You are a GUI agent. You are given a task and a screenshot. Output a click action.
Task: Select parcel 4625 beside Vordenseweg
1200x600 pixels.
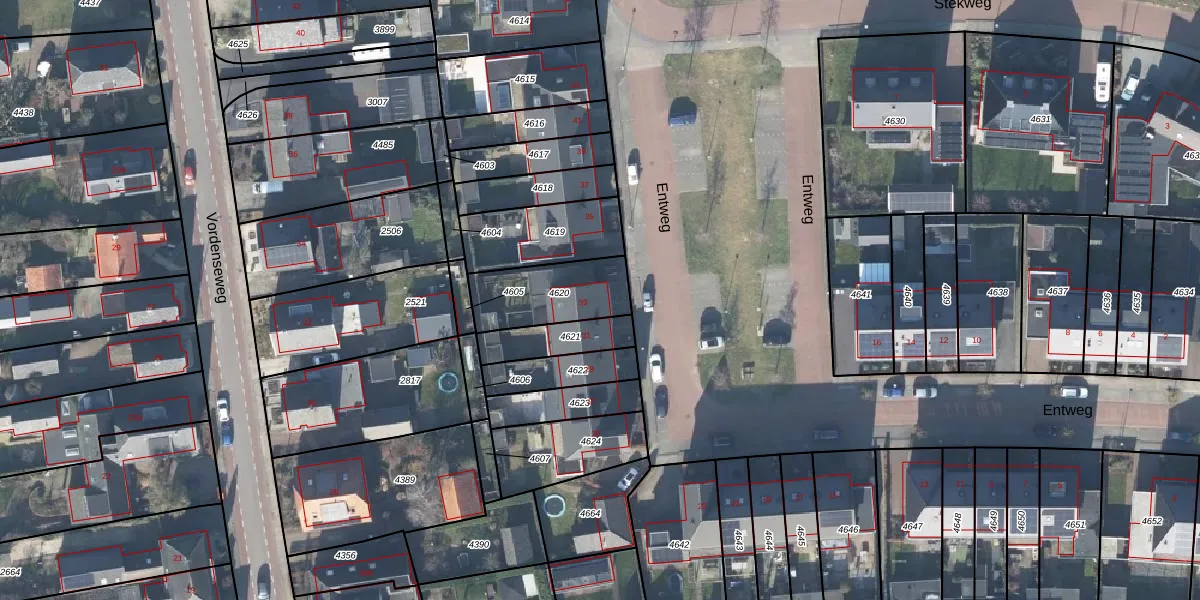[238, 45]
